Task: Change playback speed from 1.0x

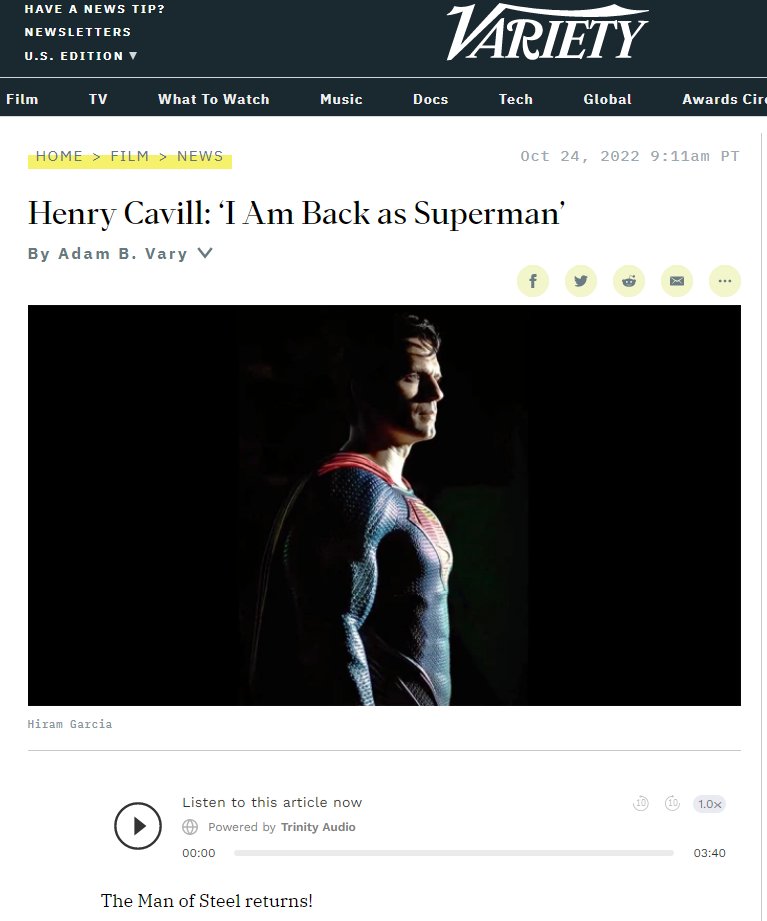Action: point(709,804)
